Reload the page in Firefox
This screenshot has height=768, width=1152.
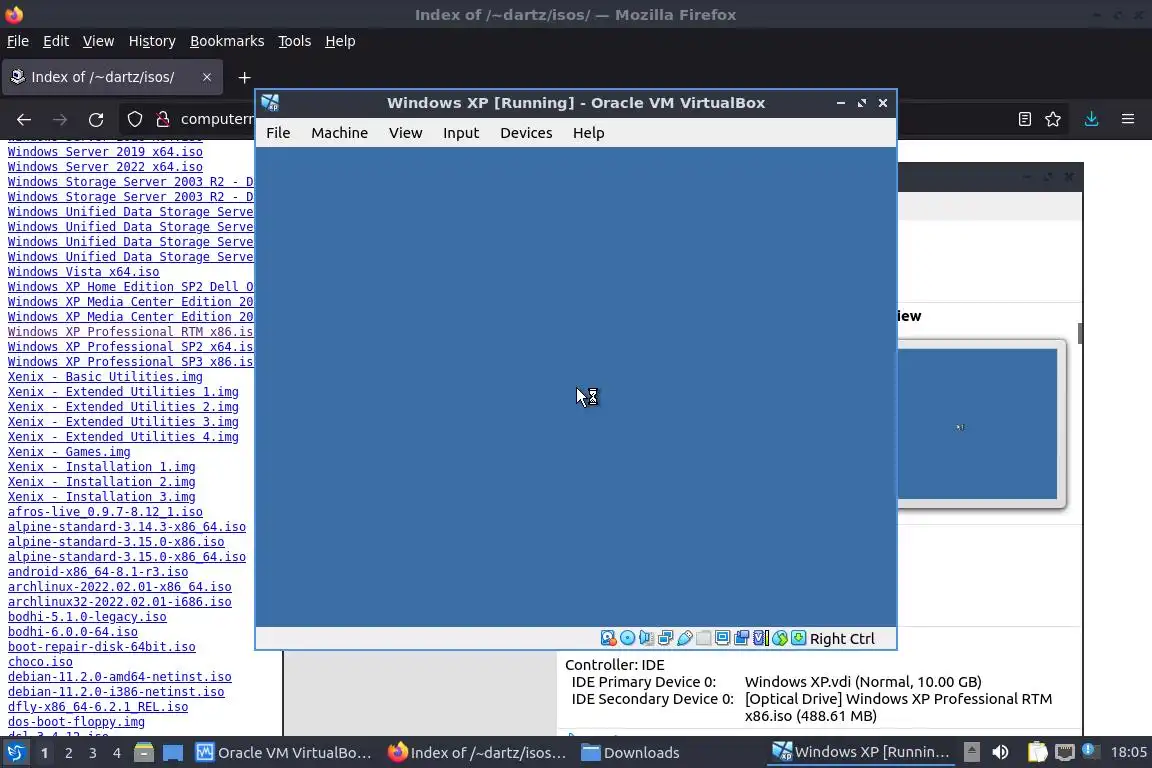point(96,119)
